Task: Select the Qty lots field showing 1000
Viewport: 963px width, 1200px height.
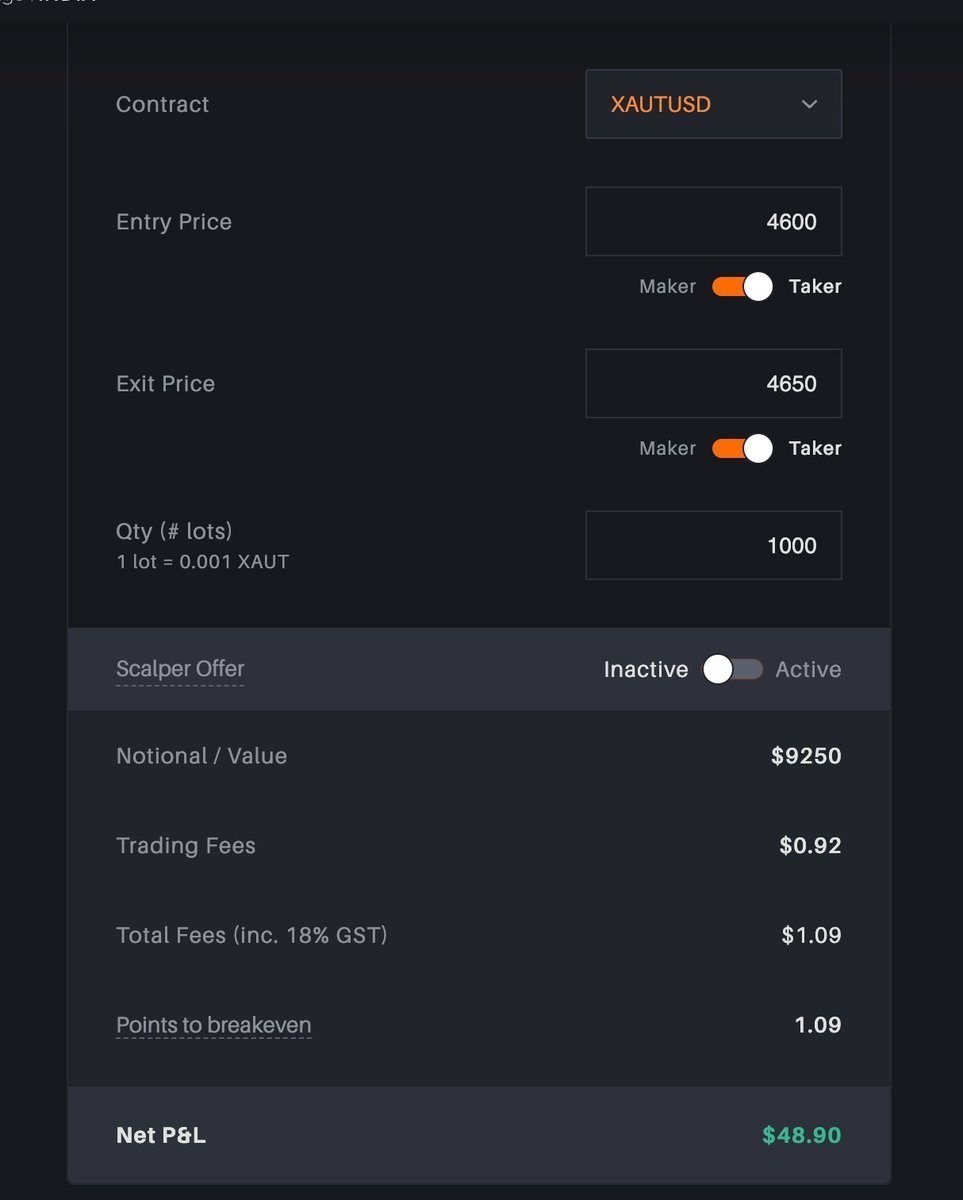Action: (x=713, y=545)
